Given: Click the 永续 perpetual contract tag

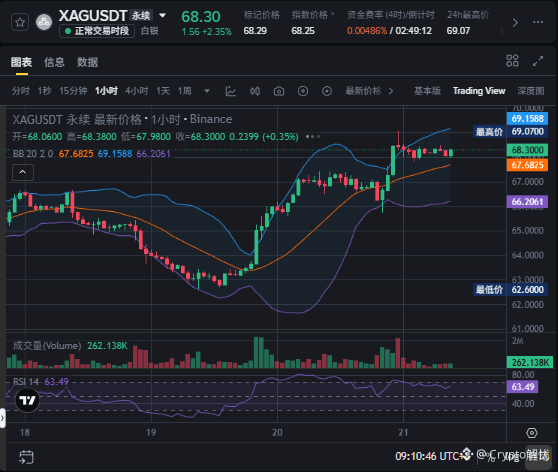Looking at the screenshot, I should [x=141, y=16].
